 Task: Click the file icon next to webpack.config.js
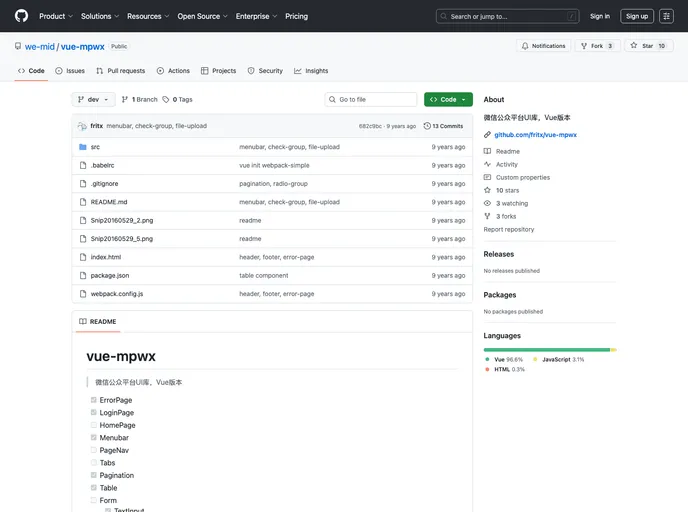pyautogui.click(x=82, y=294)
